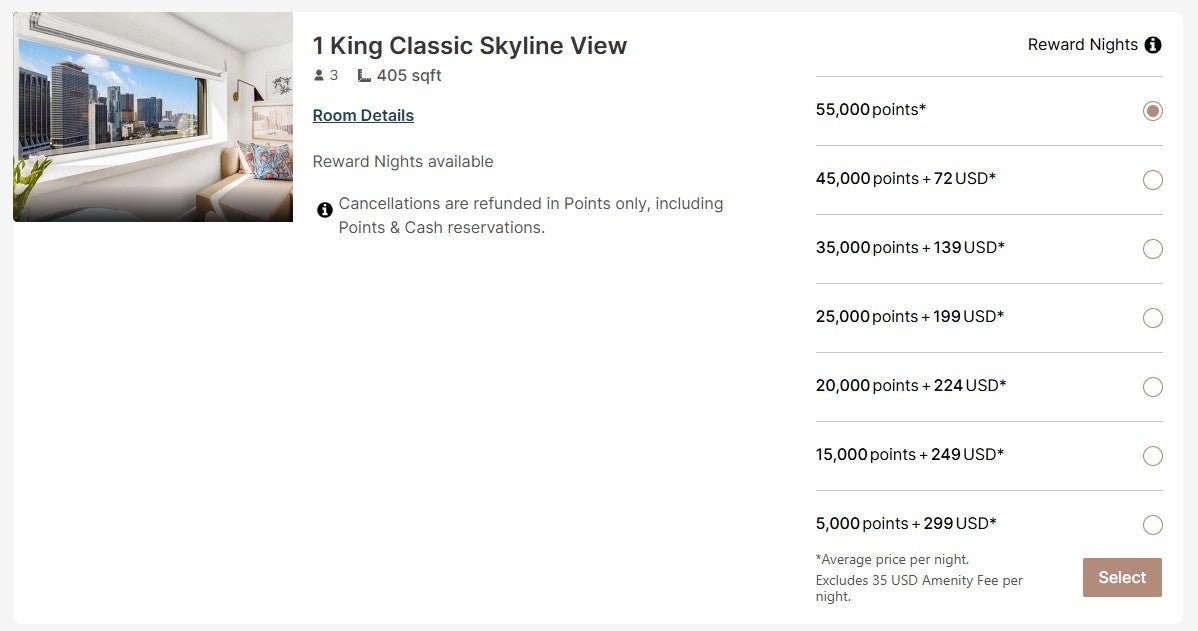This screenshot has height=631, width=1198.
Task: Click the room size ruler icon
Action: 362,74
